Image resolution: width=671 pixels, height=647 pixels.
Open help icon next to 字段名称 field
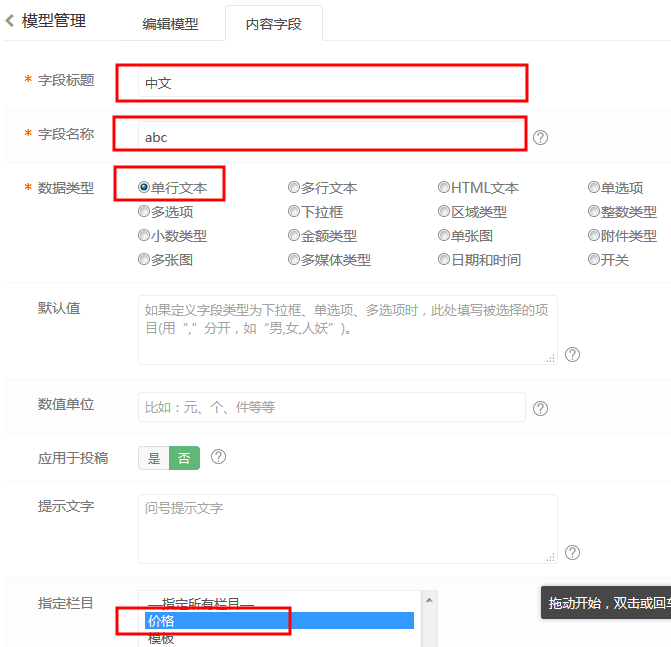pyautogui.click(x=540, y=137)
